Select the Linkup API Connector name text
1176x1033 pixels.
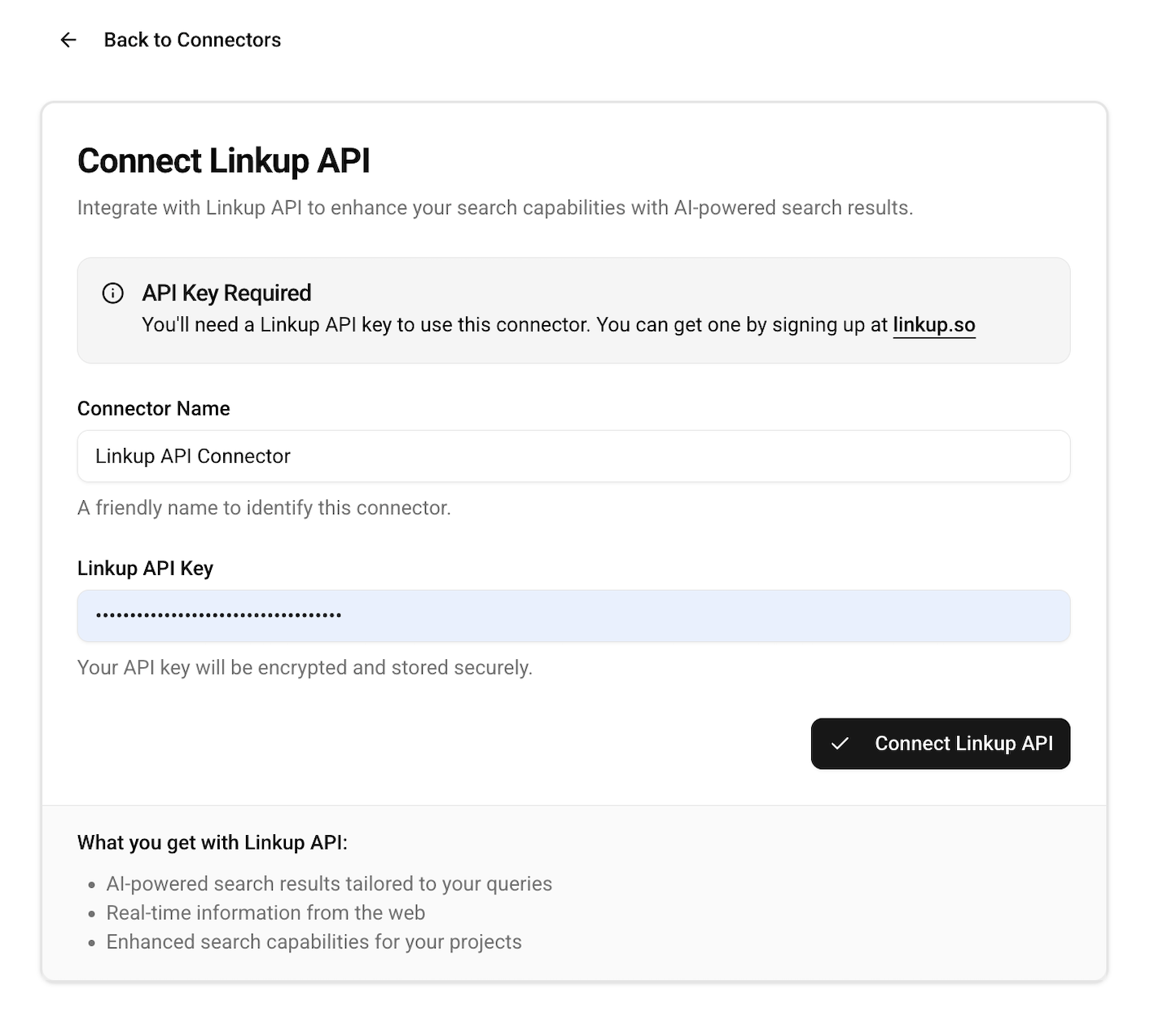pyautogui.click(x=192, y=456)
